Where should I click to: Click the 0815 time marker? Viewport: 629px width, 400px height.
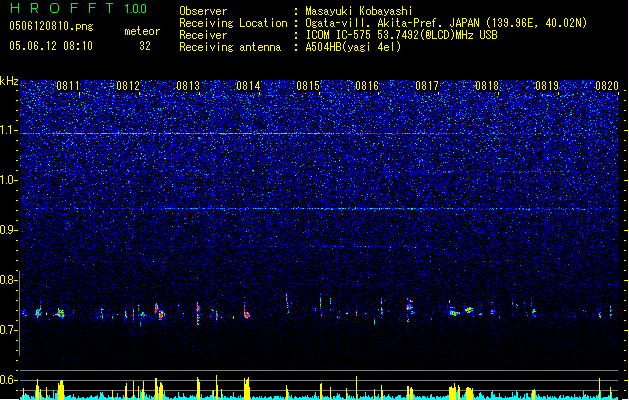tap(308, 86)
